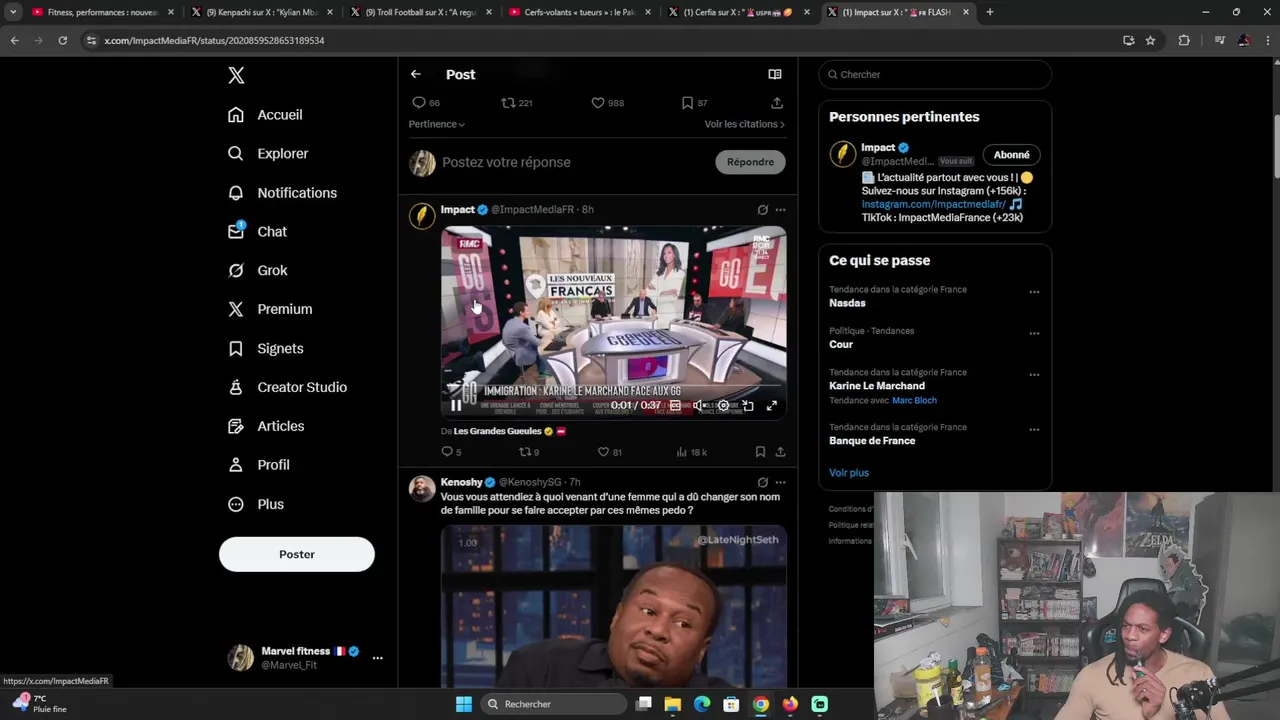Image resolution: width=1280 pixels, height=720 pixels.
Task: Repost Impact video post with 9 reposts
Action: point(528,452)
